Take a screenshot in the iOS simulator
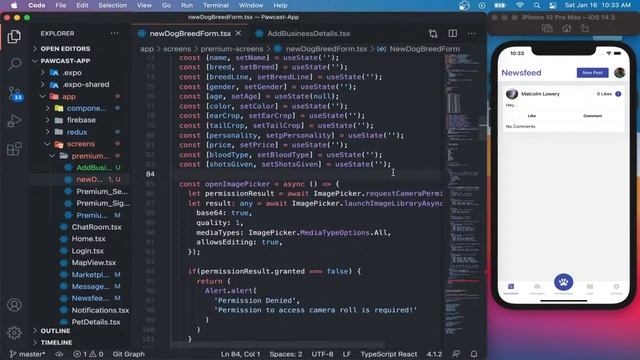 click(547, 28)
